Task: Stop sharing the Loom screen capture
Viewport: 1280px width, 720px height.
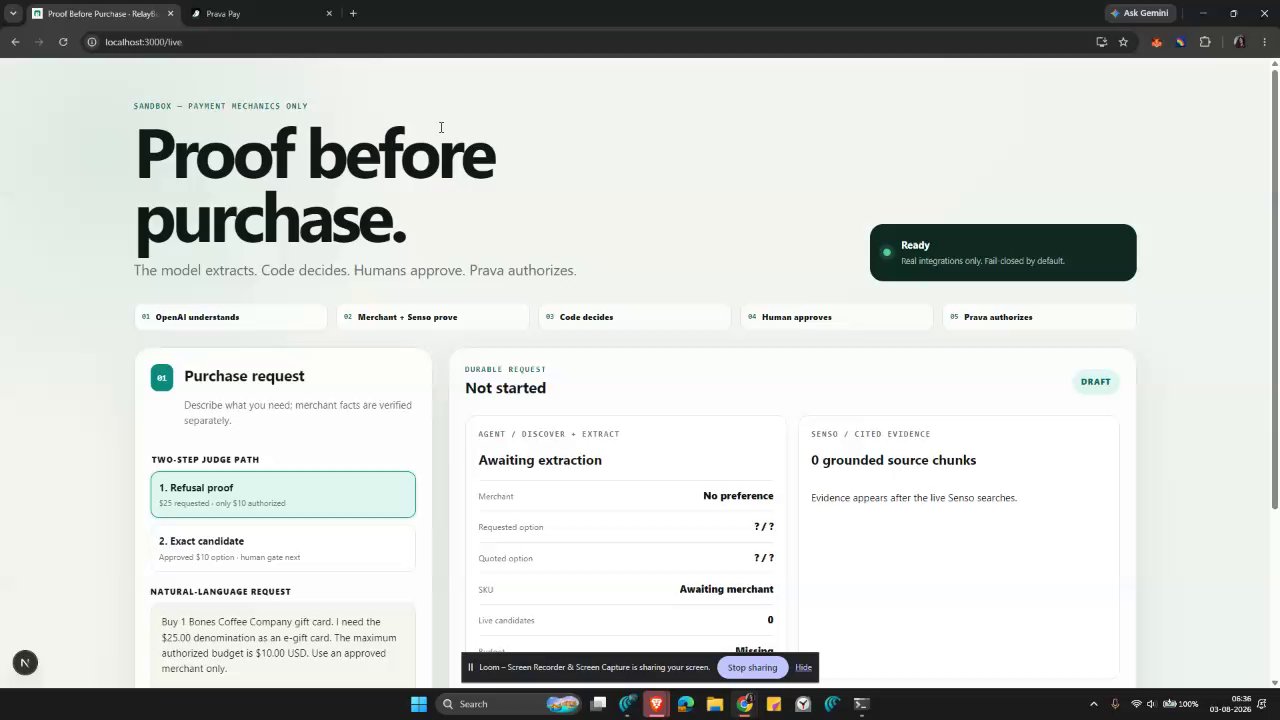Action: coord(752,668)
